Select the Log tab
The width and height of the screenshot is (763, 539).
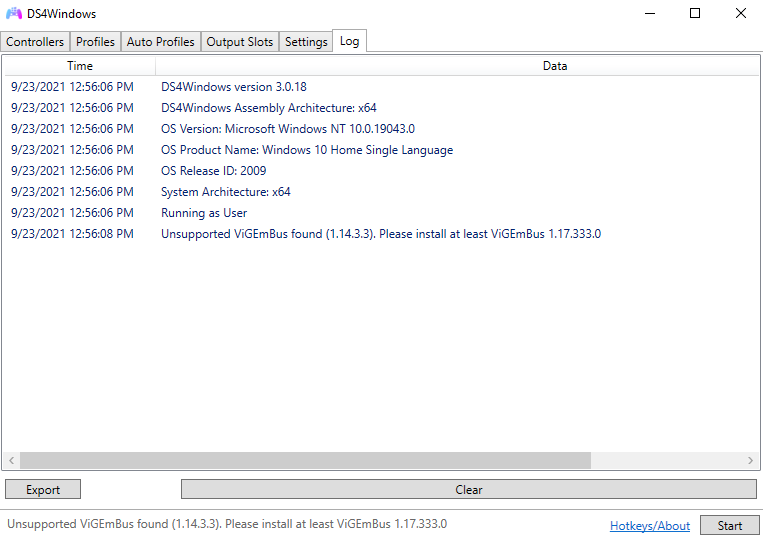coord(349,41)
